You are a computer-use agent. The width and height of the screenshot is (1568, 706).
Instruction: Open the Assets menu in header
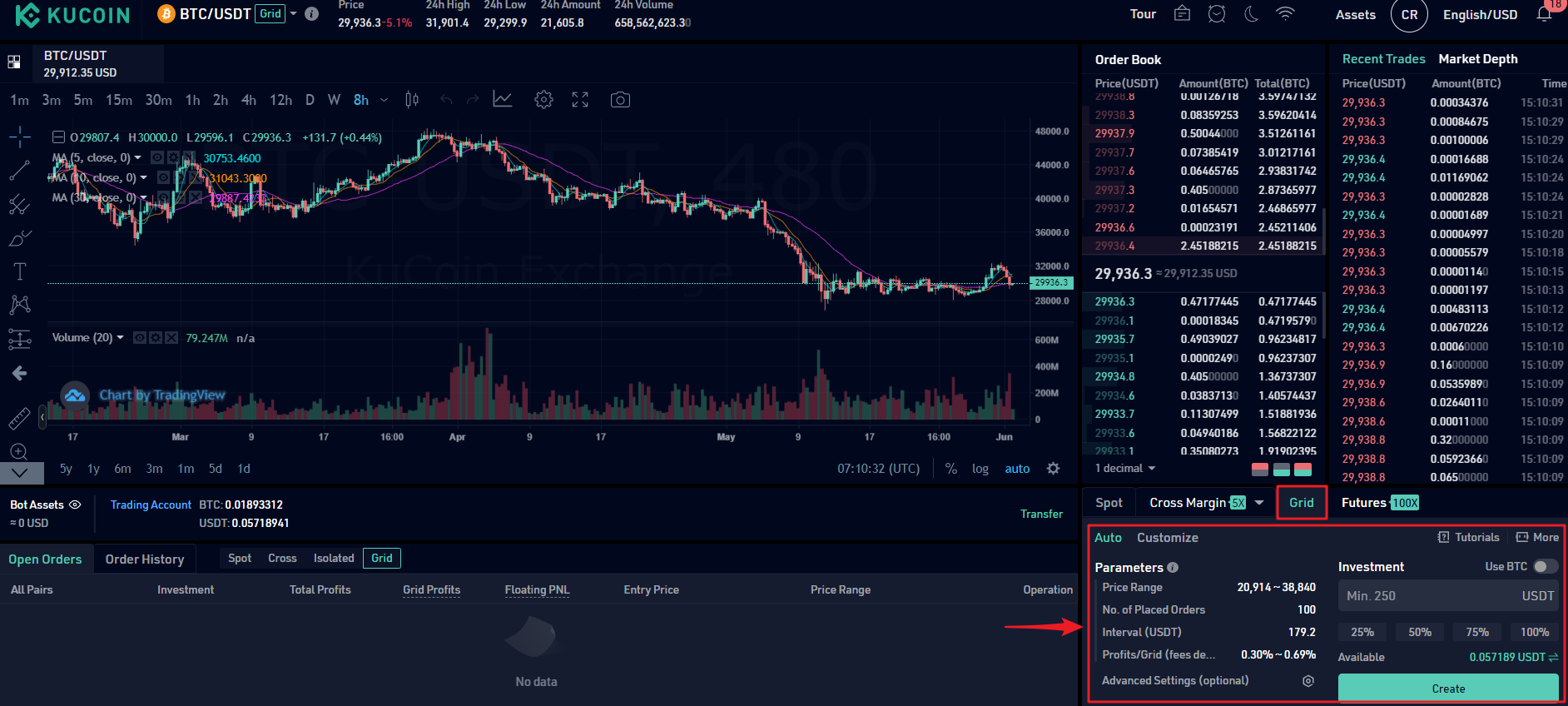point(1356,14)
